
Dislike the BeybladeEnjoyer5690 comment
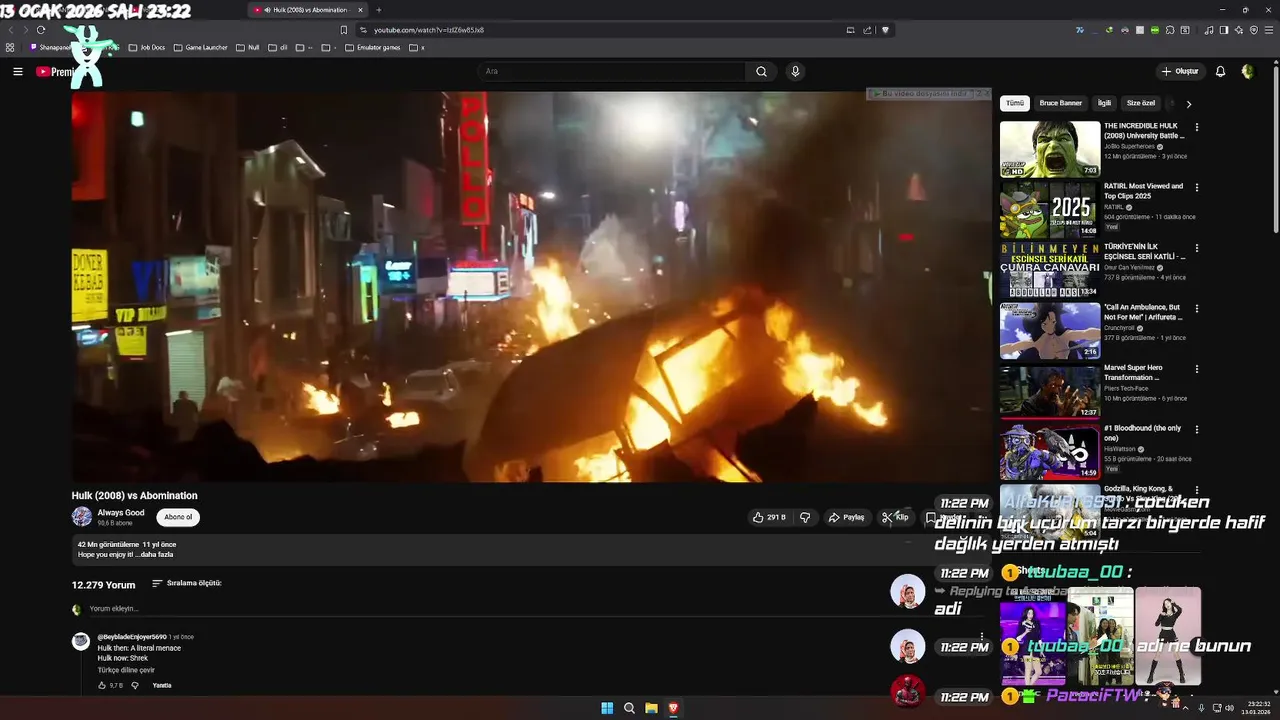[x=135, y=685]
